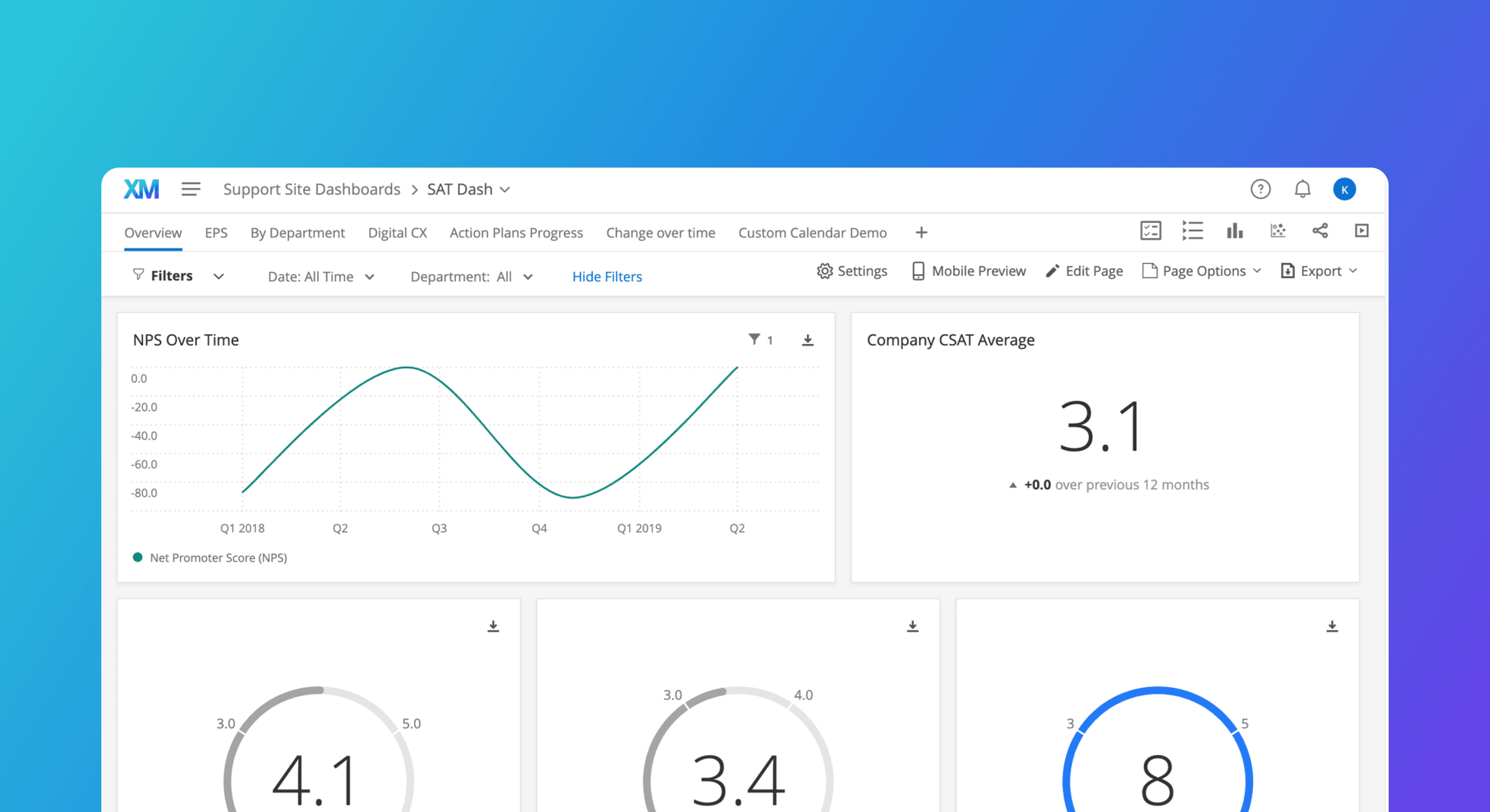
Task: Switch to the By Department tab
Action: point(297,232)
